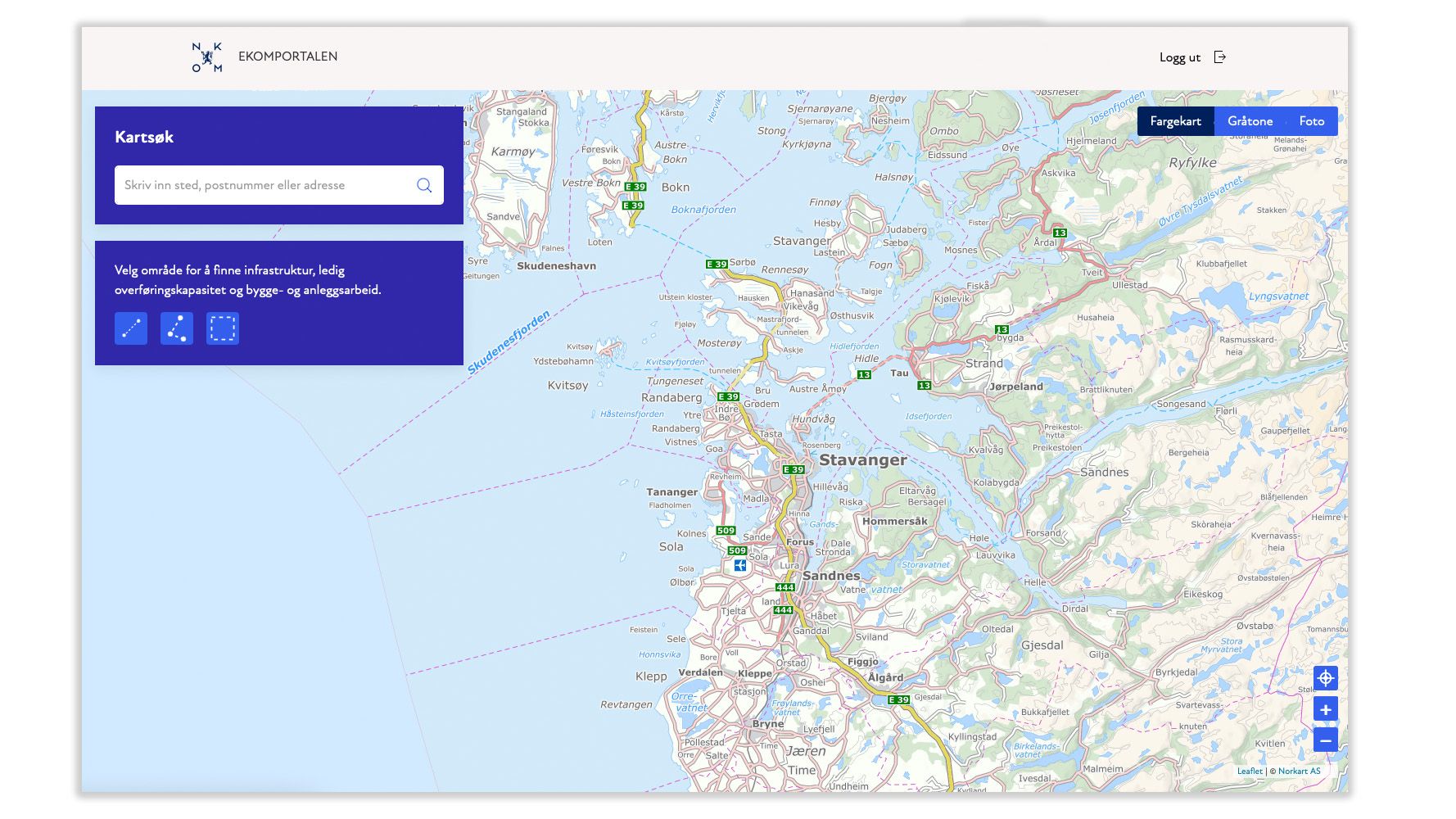The height and width of the screenshot is (819, 1456).
Task: Click the Finnøy label on the map
Action: click(825, 202)
